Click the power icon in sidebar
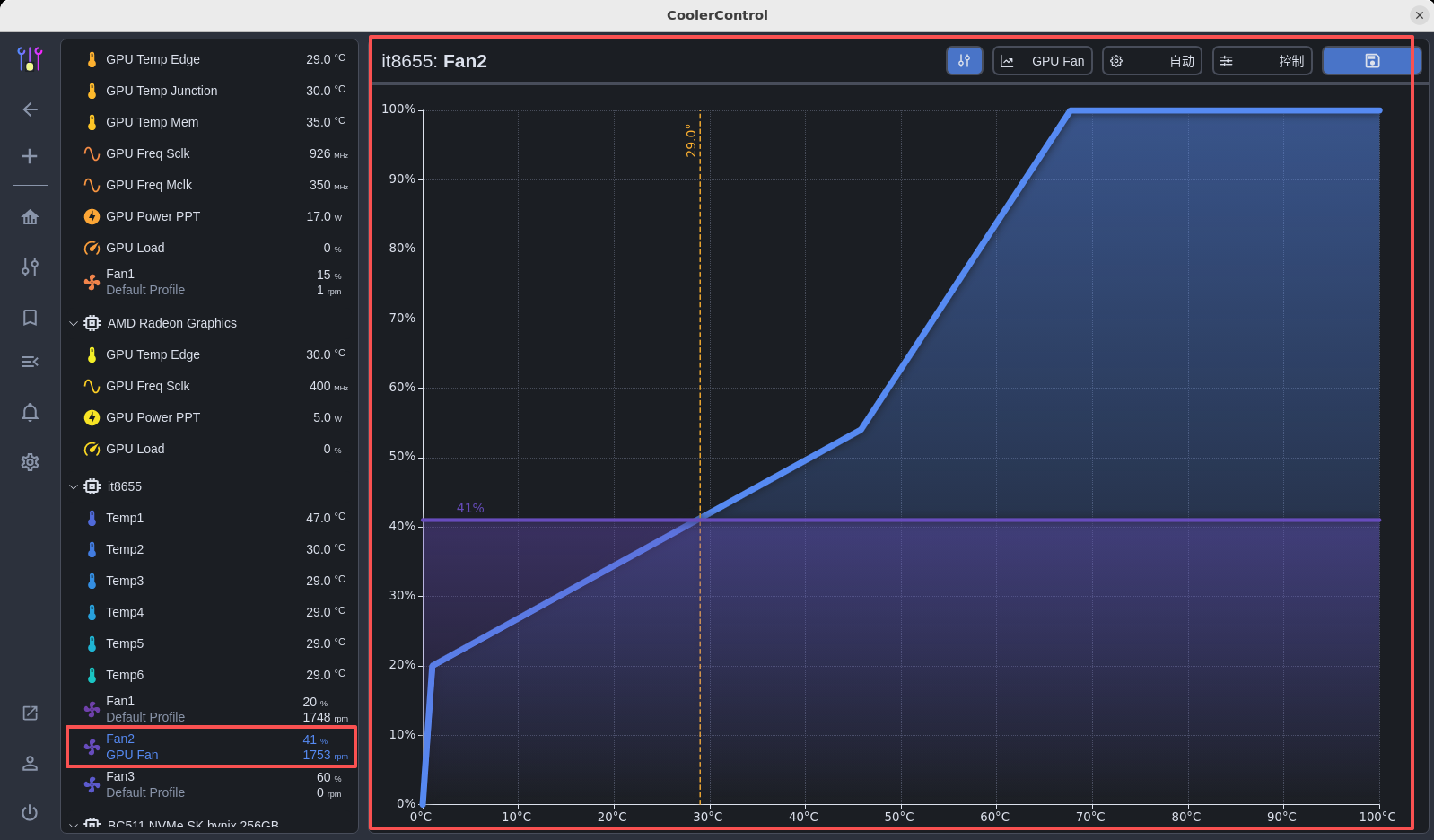 pyautogui.click(x=30, y=812)
